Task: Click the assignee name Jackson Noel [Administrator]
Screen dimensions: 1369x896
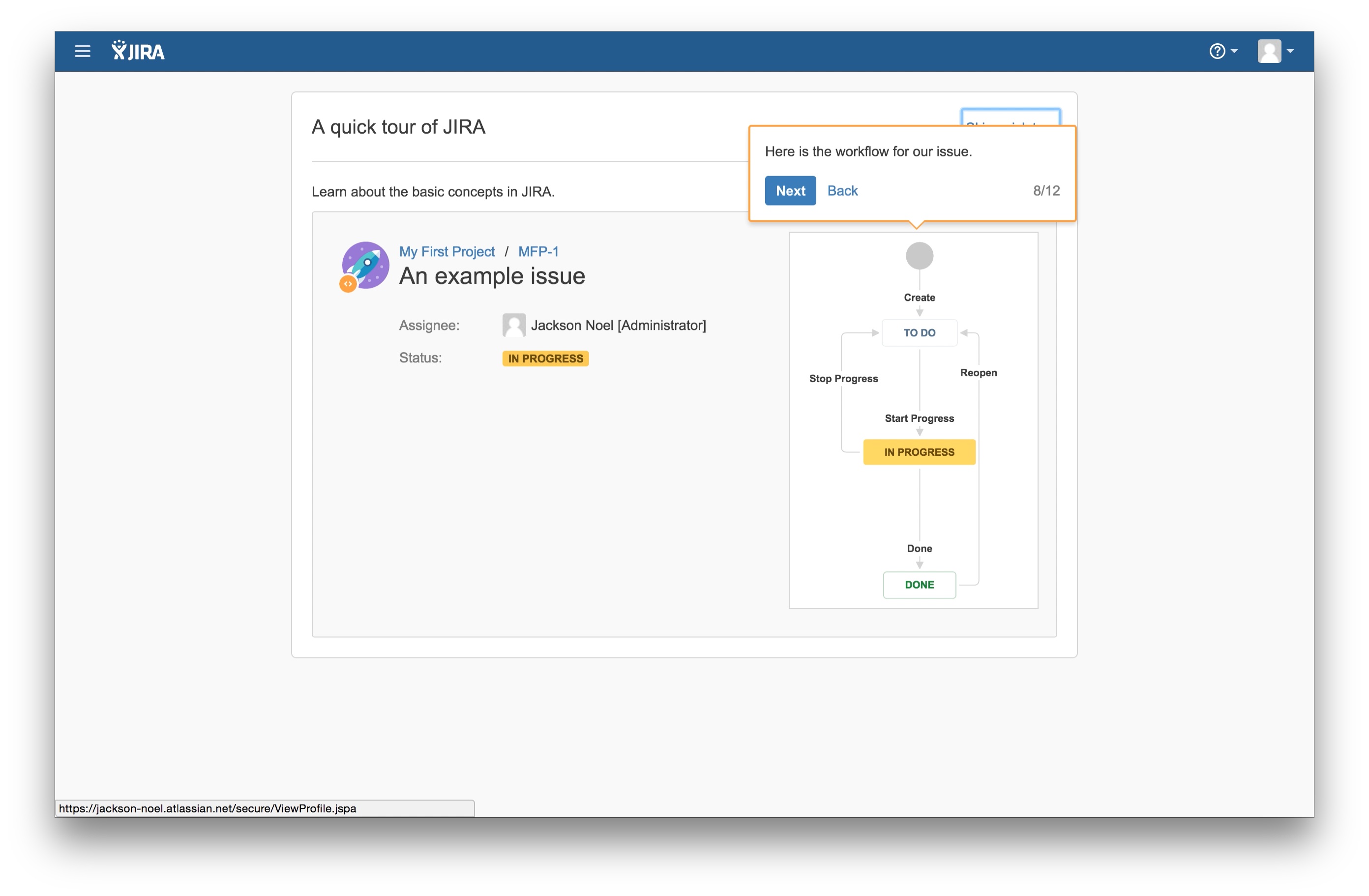Action: point(618,325)
